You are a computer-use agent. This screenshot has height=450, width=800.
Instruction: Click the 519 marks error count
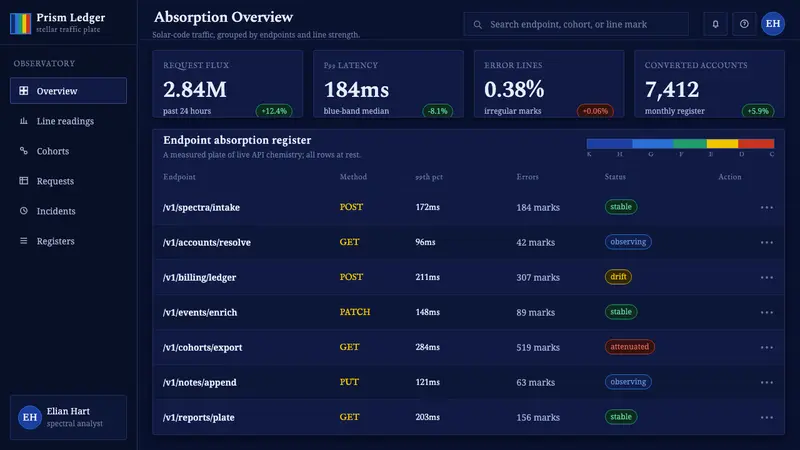tap(538, 347)
